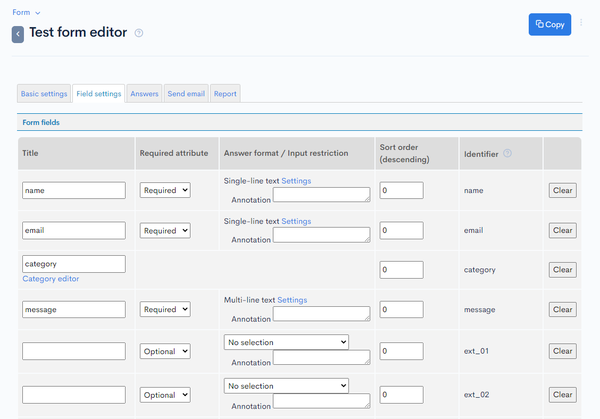This screenshot has height=419, width=600.
Task: Click the ext_02 identifier text
Action: pos(476,395)
